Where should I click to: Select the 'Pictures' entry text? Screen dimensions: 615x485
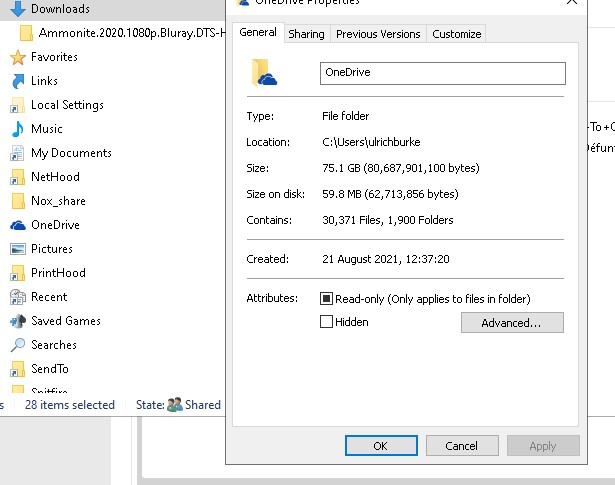click(x=52, y=249)
